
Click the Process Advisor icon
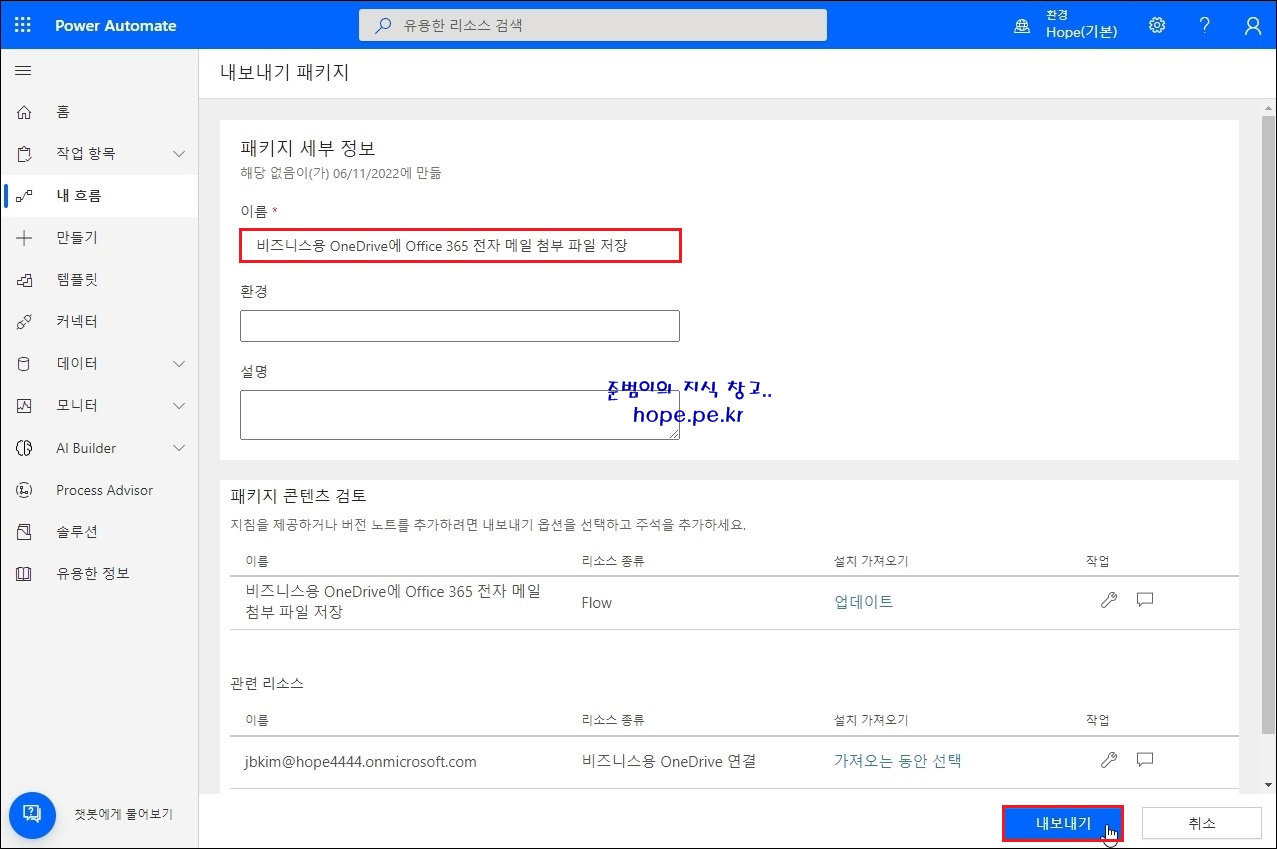point(24,490)
